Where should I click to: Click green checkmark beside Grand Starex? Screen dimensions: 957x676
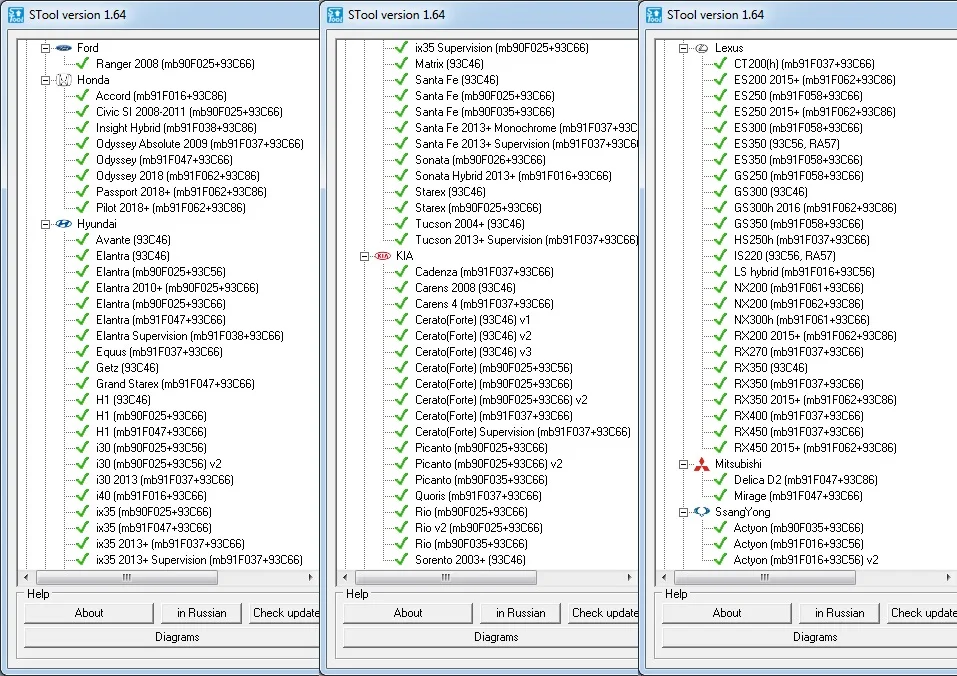coord(82,383)
